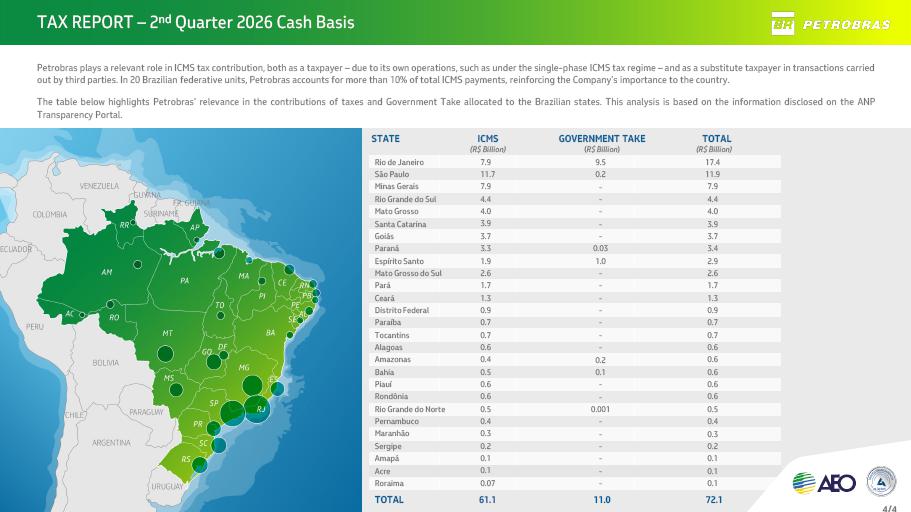Click the Petrobras BR logo icon

coord(783,24)
